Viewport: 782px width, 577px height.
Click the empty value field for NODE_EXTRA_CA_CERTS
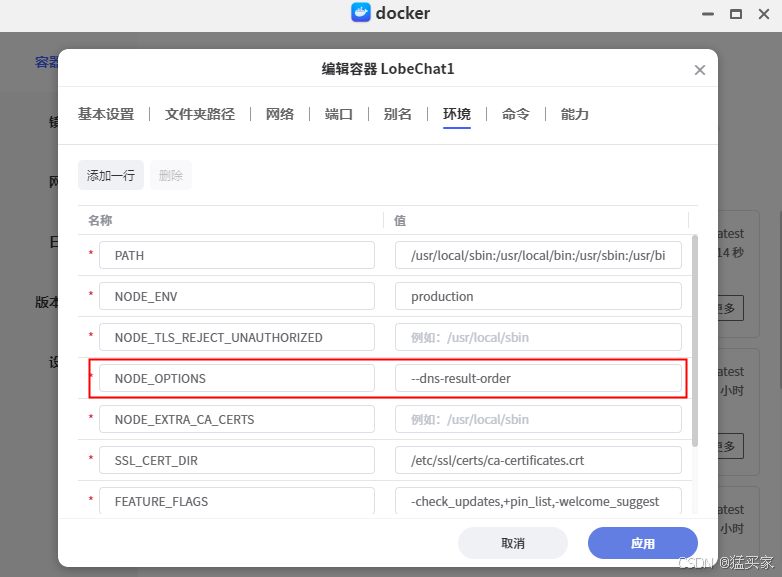click(x=538, y=419)
